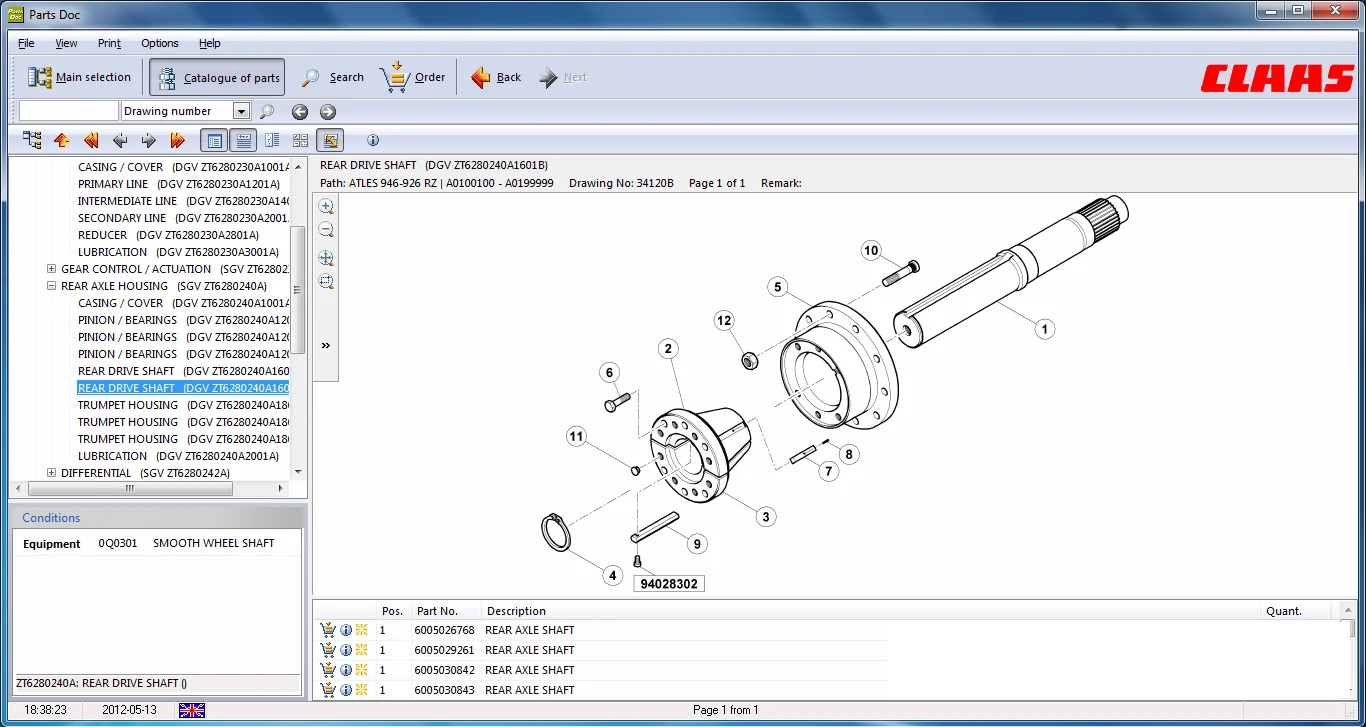Screen dimensions: 1366x727
Task: Select the INTERMEDIATE LINE tree item
Action: pos(183,201)
